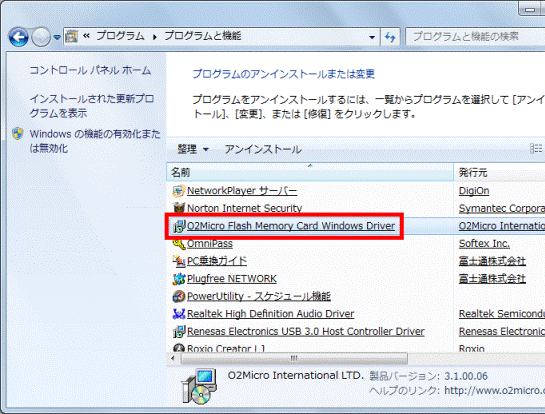545x414 pixels.
Task: Open the 整理 dropdown menu
Action: click(x=193, y=149)
